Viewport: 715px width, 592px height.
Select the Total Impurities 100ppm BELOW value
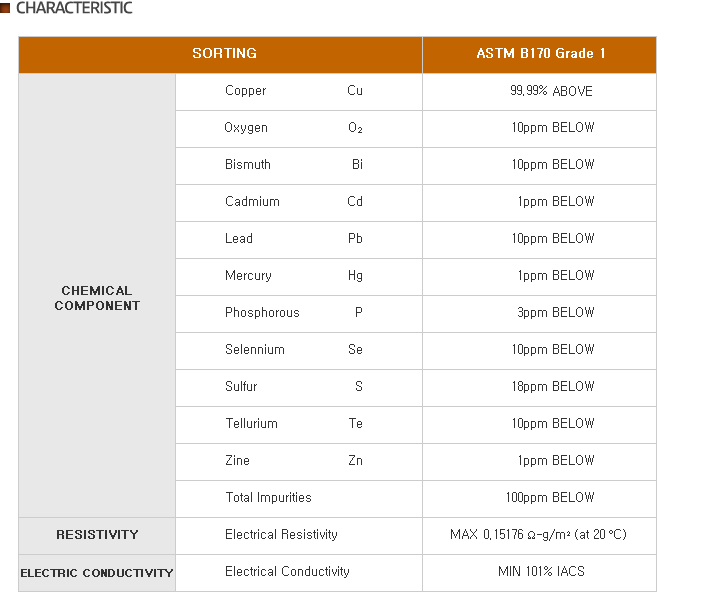[550, 498]
